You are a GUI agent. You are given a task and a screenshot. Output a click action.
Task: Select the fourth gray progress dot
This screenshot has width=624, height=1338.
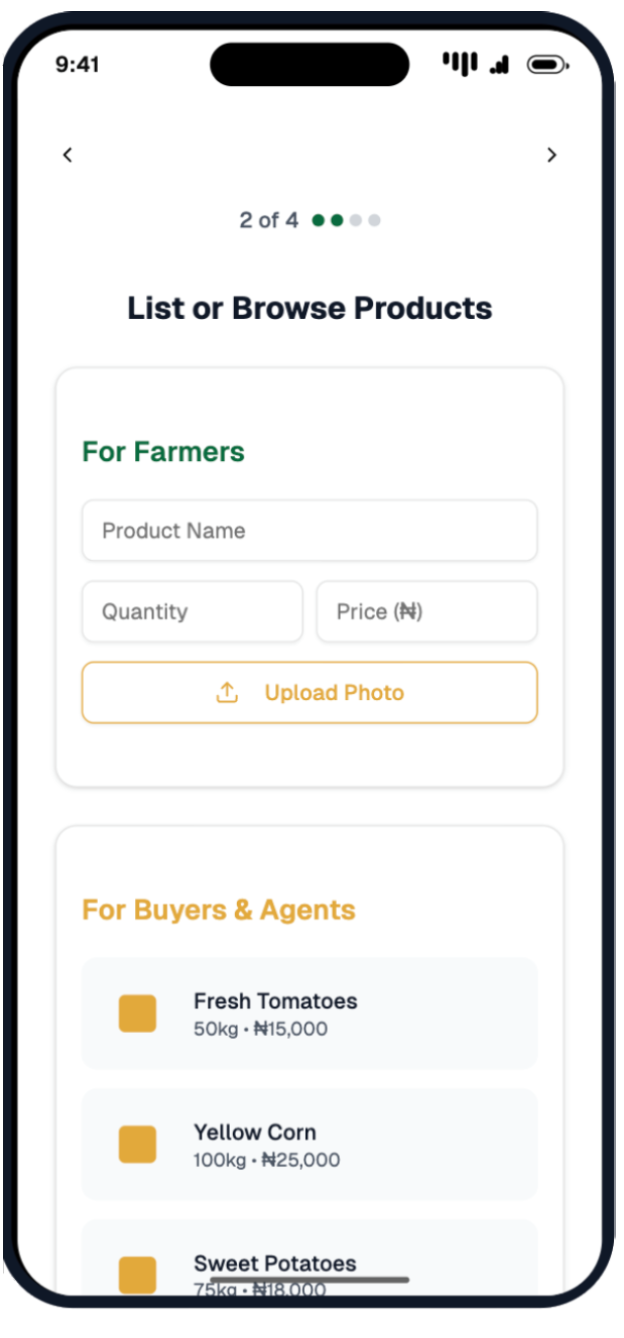[374, 220]
